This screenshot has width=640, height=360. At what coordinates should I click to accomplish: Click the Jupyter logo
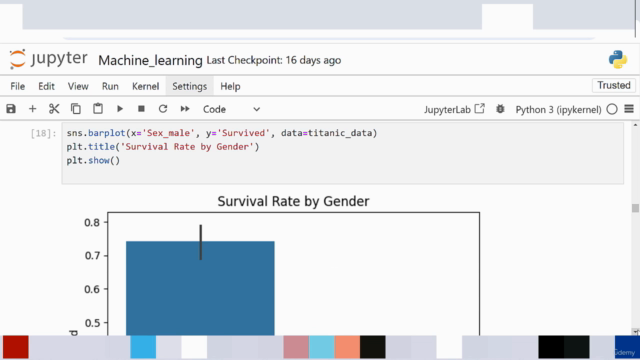pos(48,59)
